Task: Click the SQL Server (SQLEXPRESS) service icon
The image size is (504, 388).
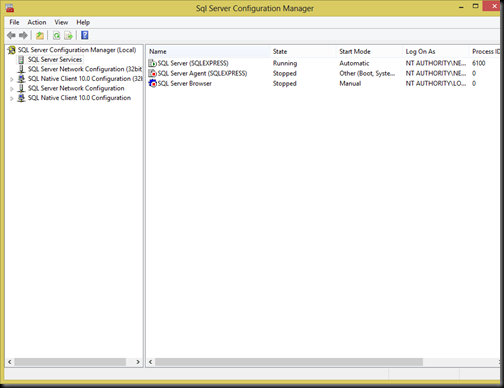Action: click(x=152, y=63)
